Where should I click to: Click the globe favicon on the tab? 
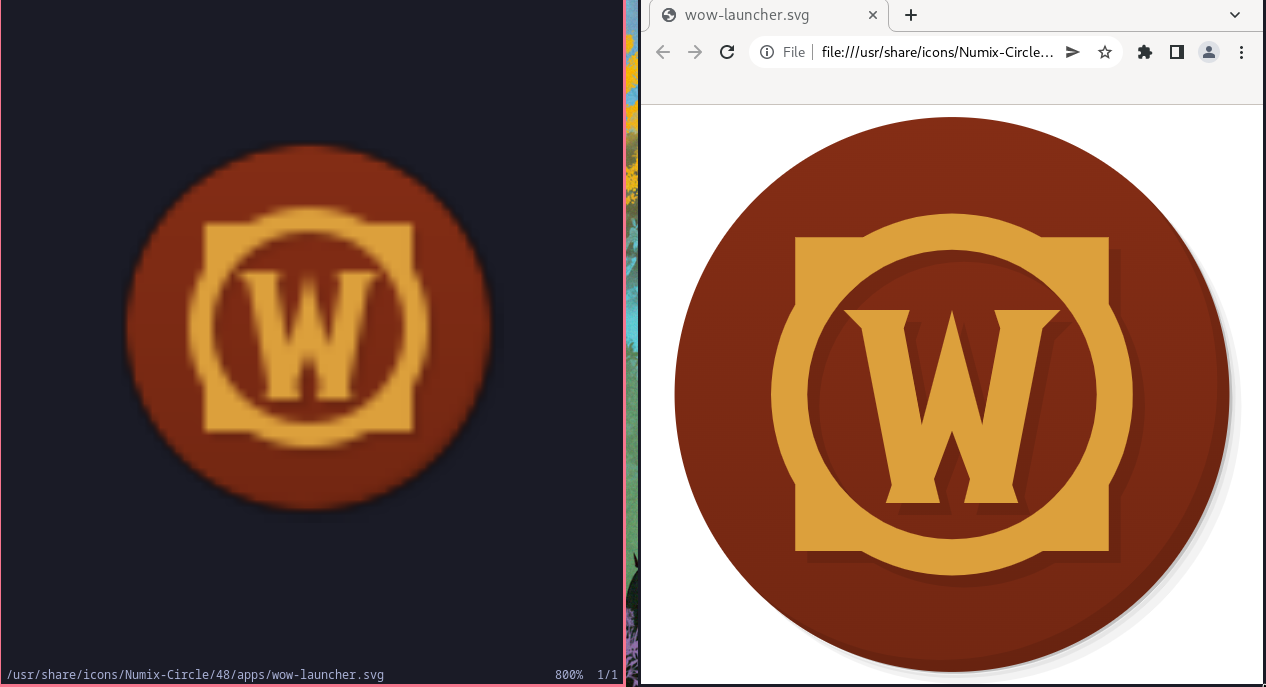click(669, 15)
